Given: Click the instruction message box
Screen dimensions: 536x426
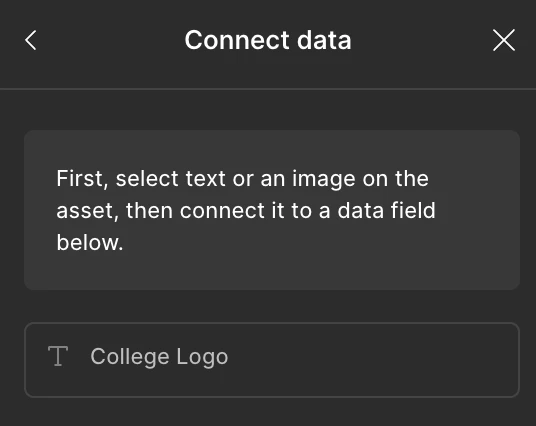Looking at the screenshot, I should (x=272, y=210).
